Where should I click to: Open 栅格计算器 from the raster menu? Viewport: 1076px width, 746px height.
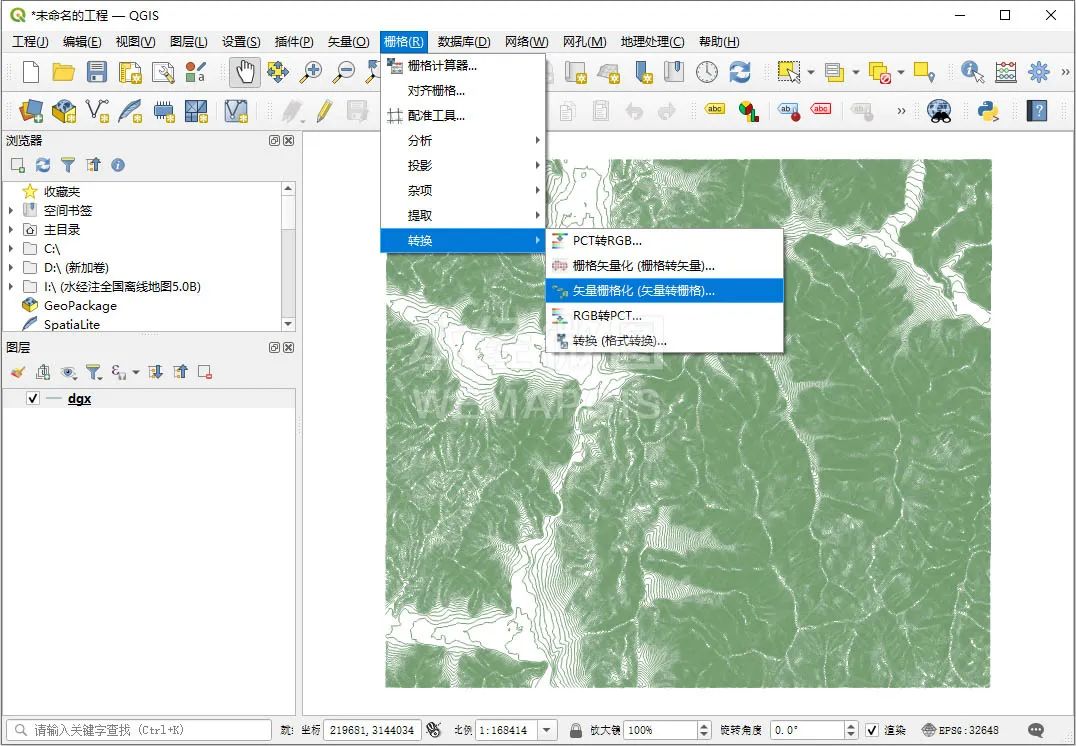coord(463,65)
